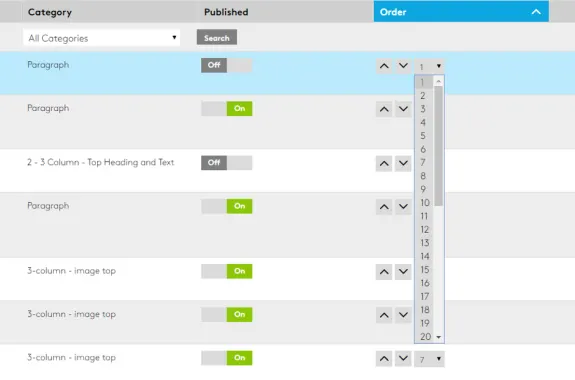The width and height of the screenshot is (575, 380).
Task: Pick 20 in the order list
Action: 424,337
